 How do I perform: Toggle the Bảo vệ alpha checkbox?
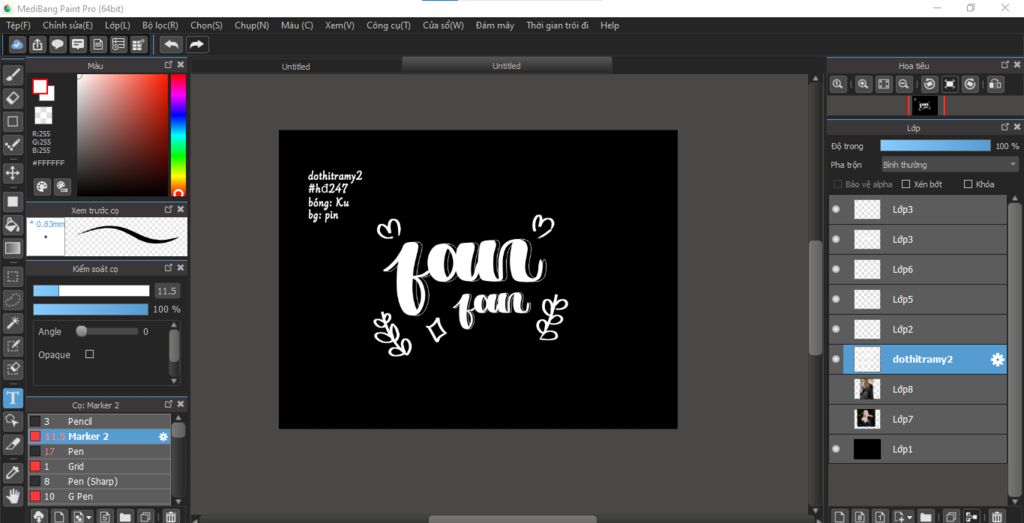838,184
